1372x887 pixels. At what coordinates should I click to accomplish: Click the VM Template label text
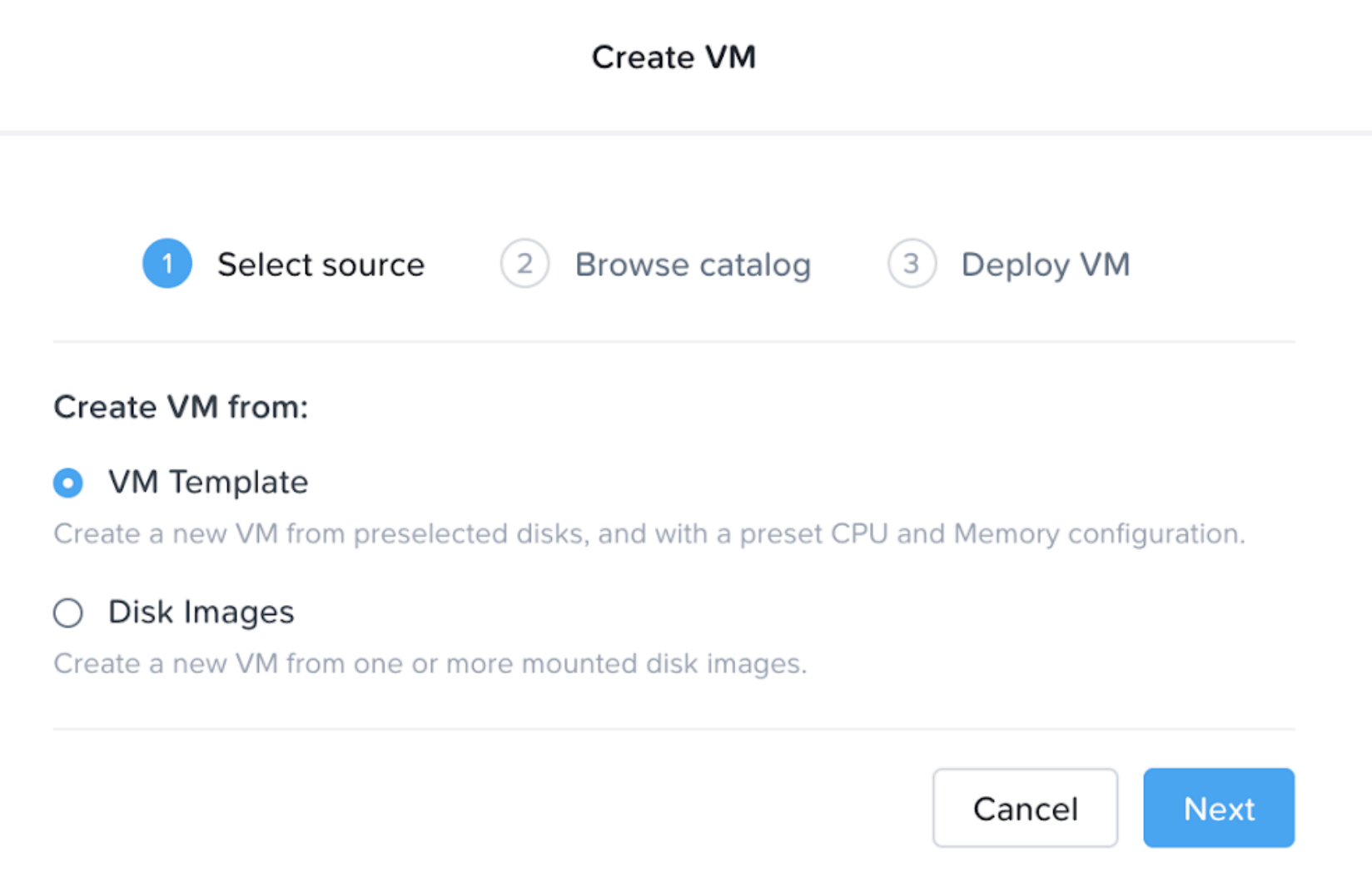(206, 482)
